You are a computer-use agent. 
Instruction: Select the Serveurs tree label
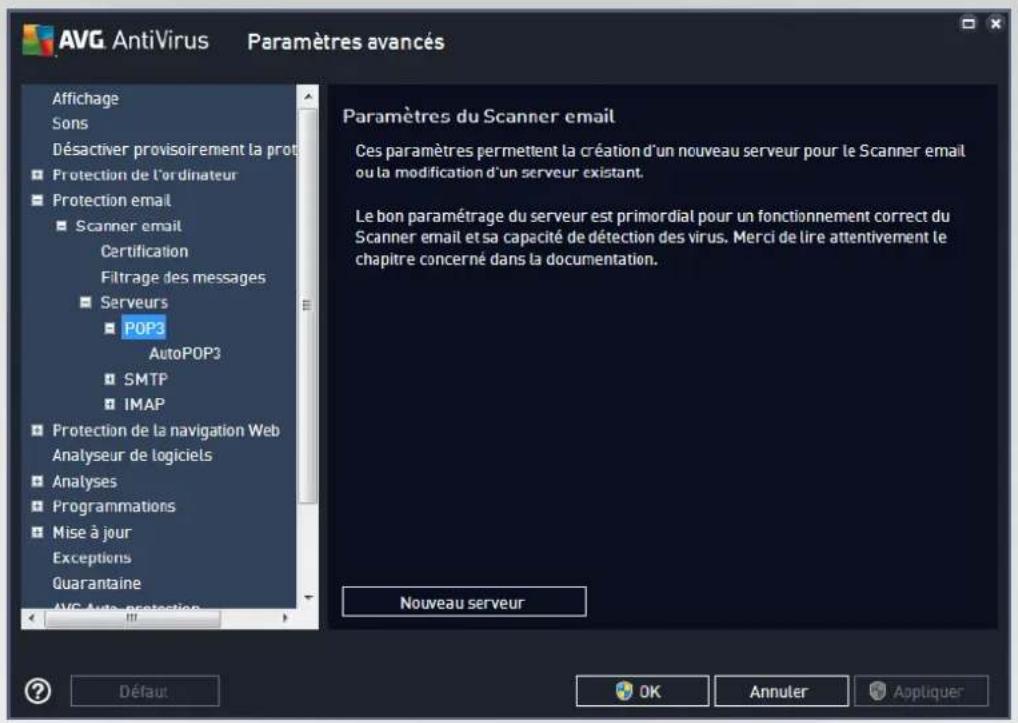(134, 302)
